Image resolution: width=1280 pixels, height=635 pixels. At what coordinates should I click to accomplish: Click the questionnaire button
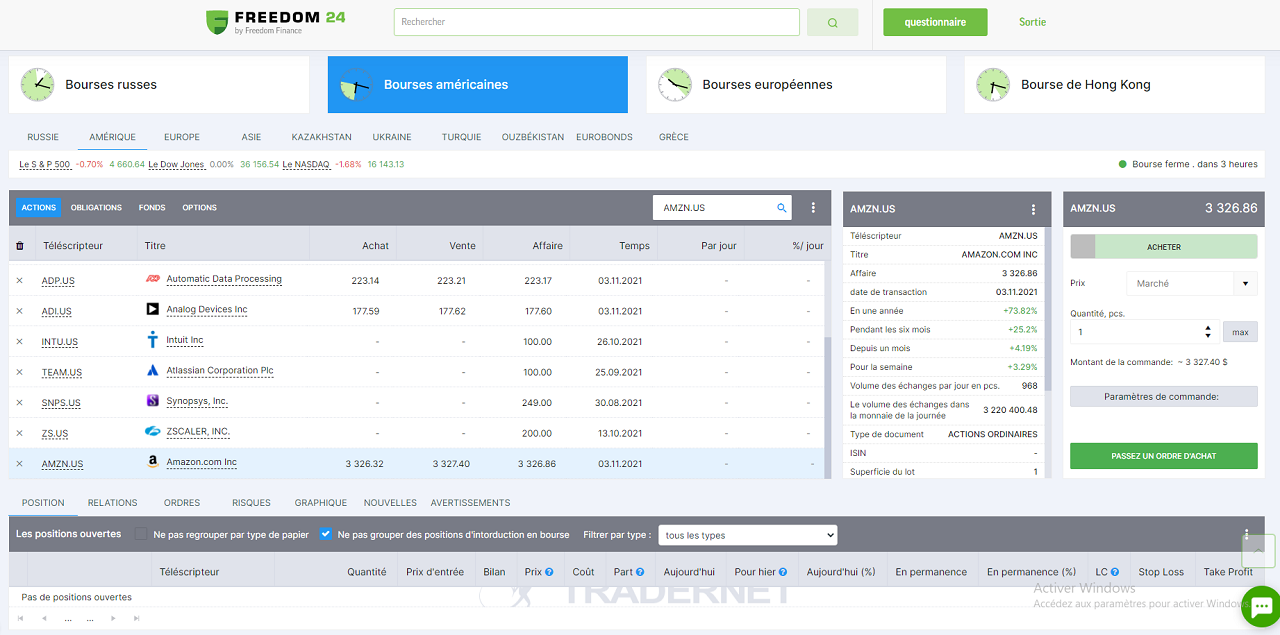pos(935,22)
